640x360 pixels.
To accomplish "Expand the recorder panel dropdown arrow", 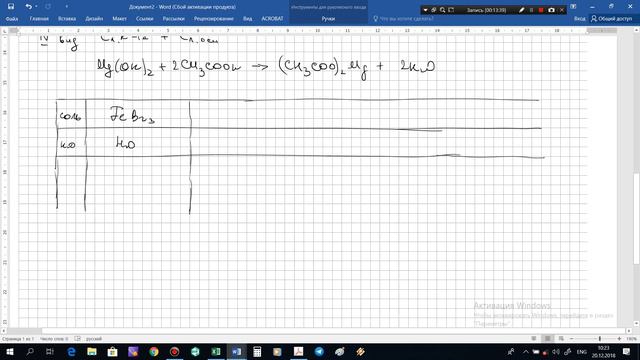I will pos(425,10).
